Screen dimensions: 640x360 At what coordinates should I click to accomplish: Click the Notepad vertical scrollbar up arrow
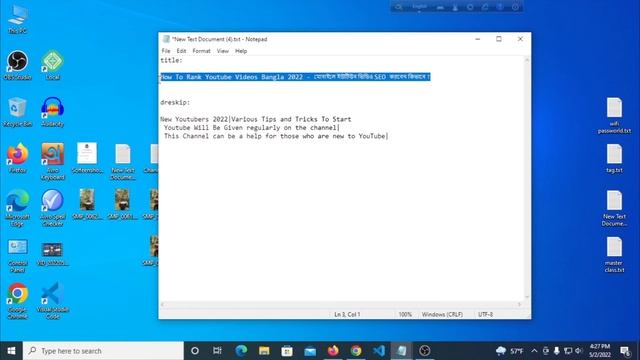click(527, 60)
